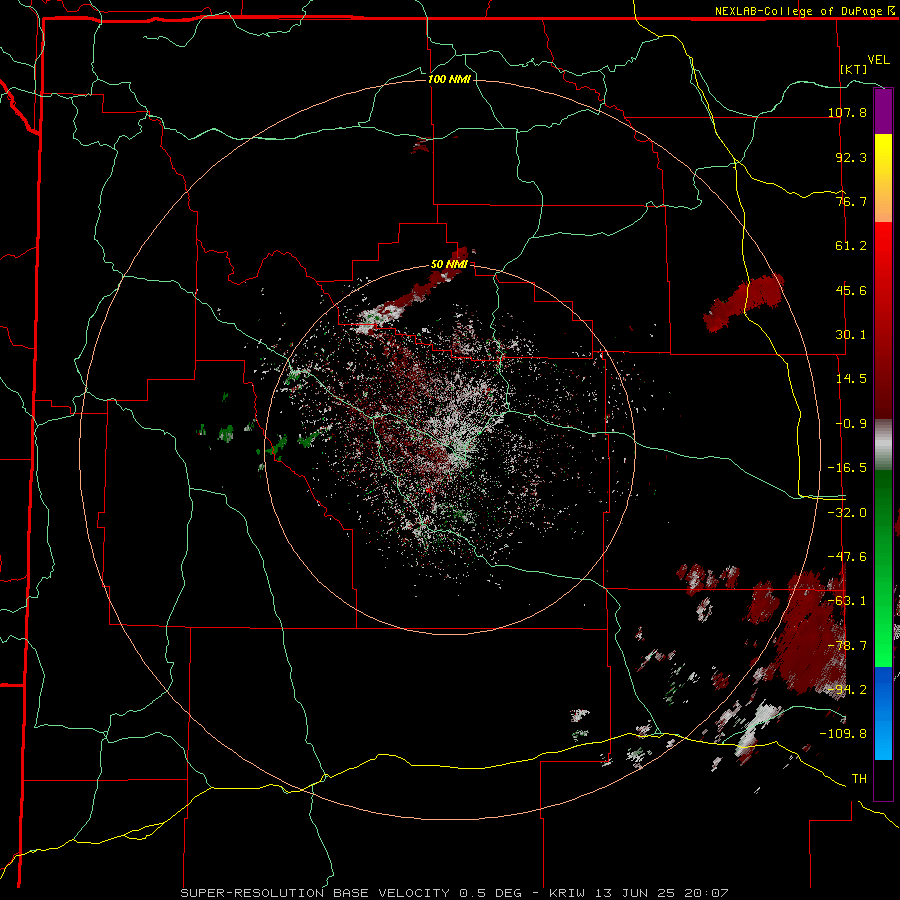Click the -94.2 legend value
Screen dimensions: 900x900
[x=847, y=690]
